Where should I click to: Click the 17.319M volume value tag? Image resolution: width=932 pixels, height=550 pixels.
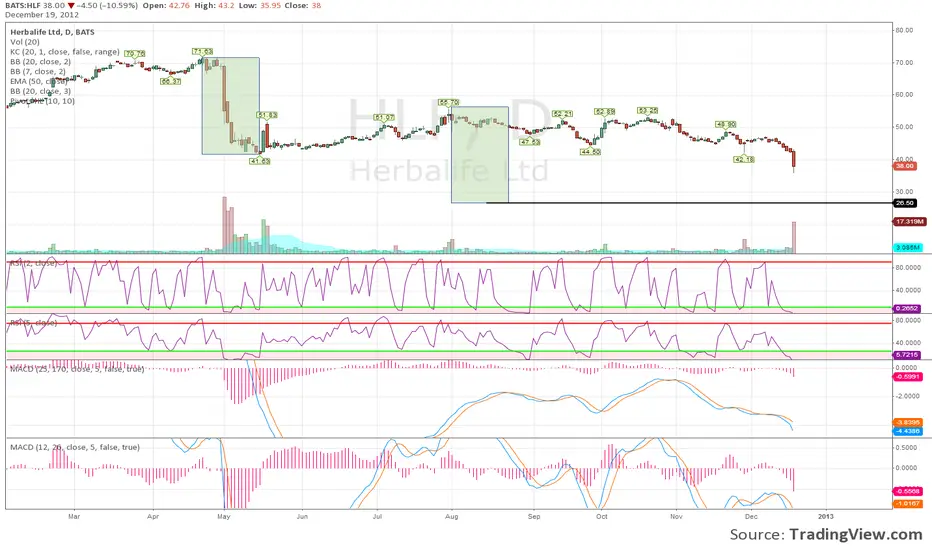909,222
